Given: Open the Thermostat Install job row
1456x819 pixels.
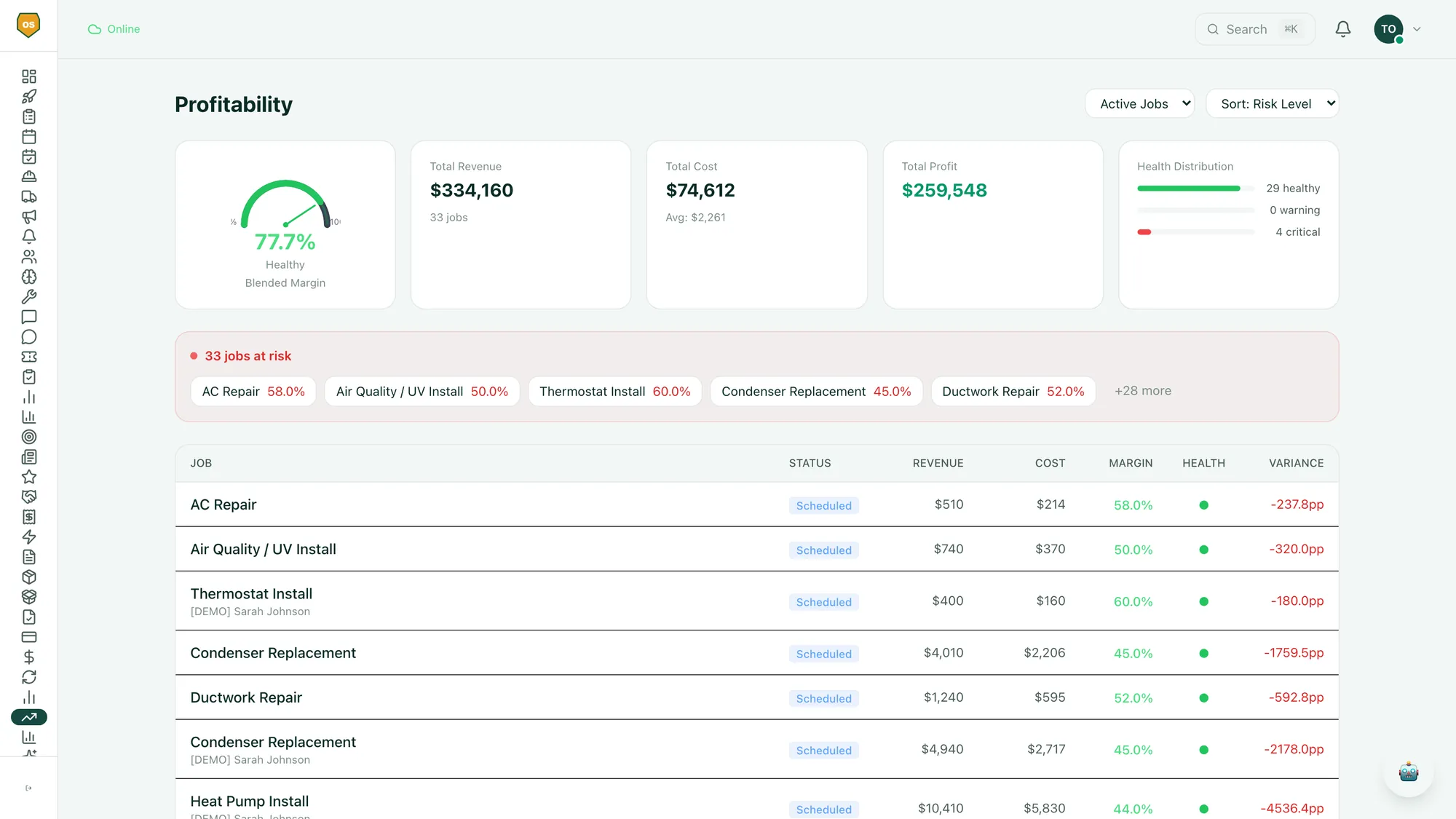Looking at the screenshot, I should 756,601.
